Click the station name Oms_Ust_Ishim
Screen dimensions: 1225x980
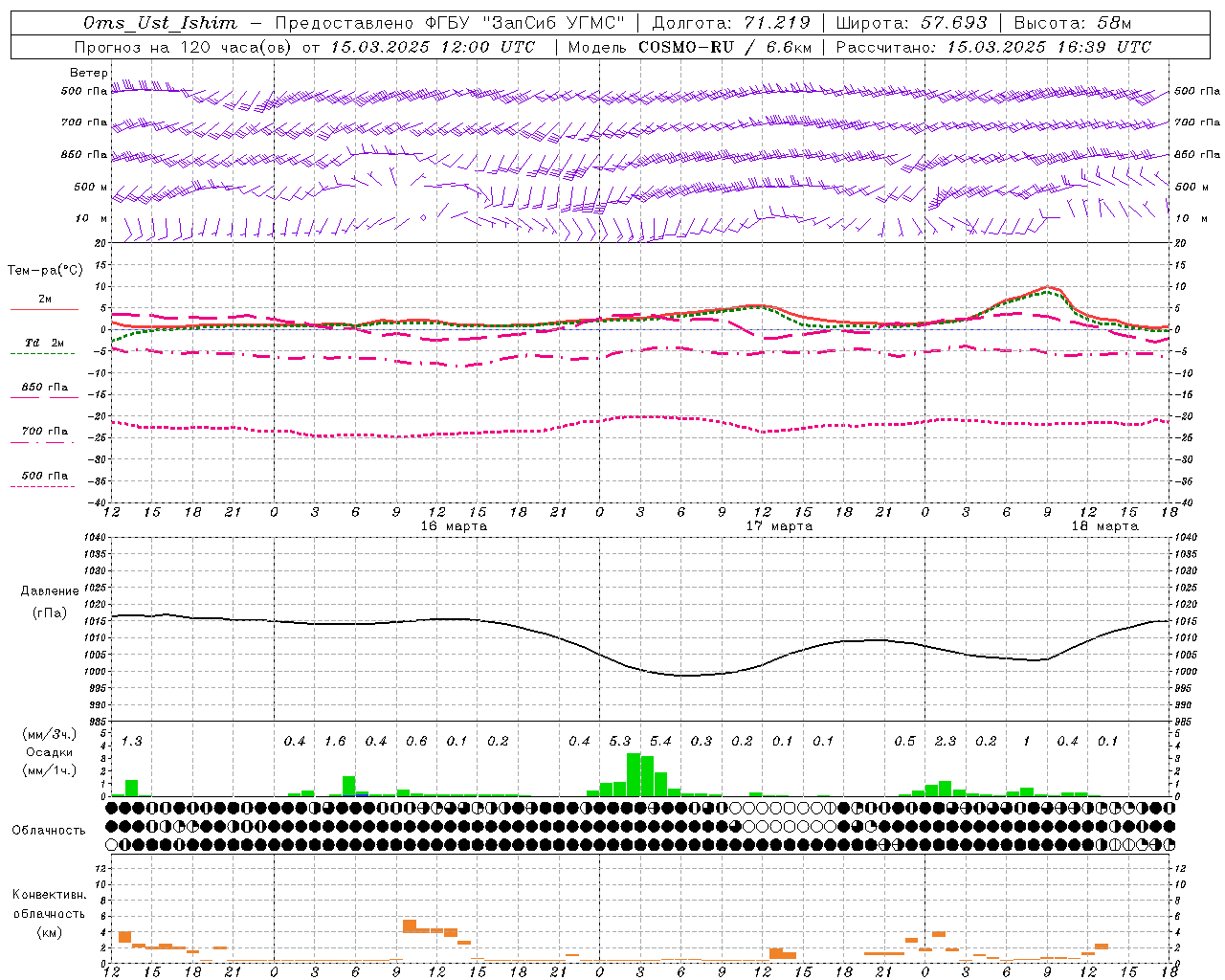[159, 23]
